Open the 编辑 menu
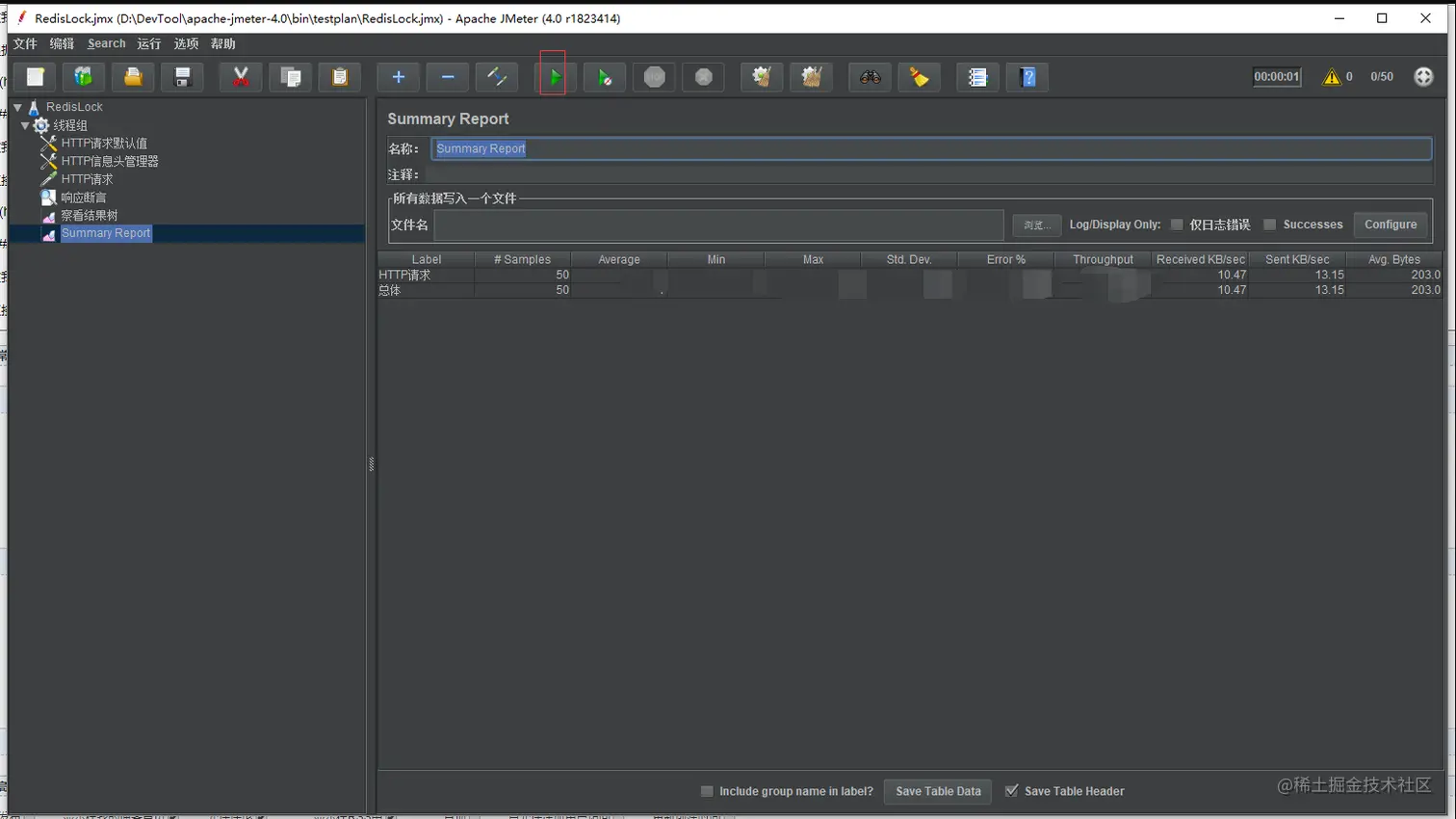Viewport: 1456px width, 819px height. 62,43
